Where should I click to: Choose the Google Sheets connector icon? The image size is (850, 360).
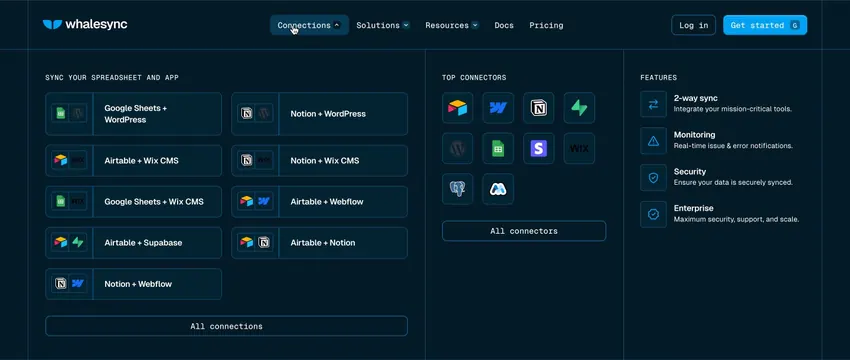pyautogui.click(x=498, y=149)
